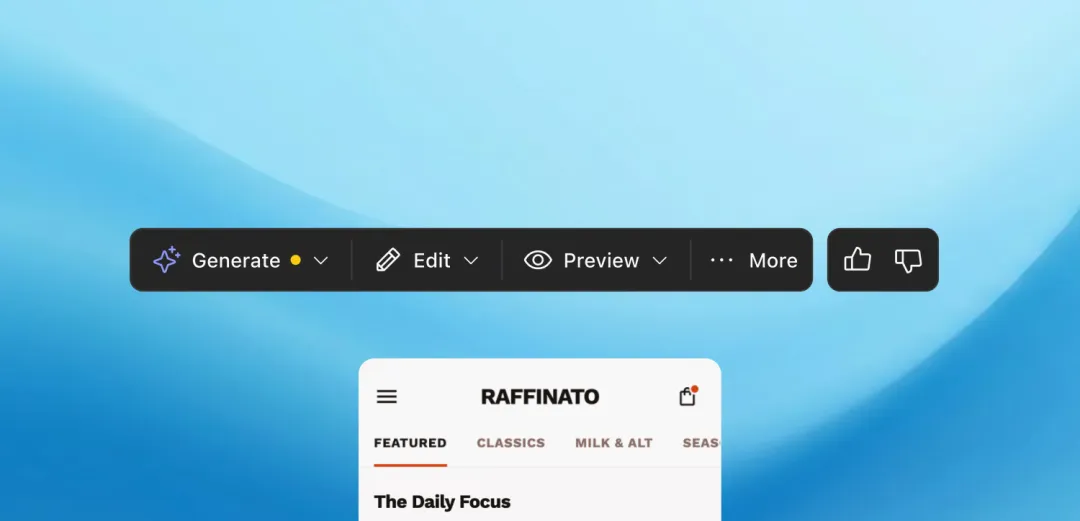Open the hamburger menu in Raffinato
Screen dimensions: 1080x521
[386, 396]
